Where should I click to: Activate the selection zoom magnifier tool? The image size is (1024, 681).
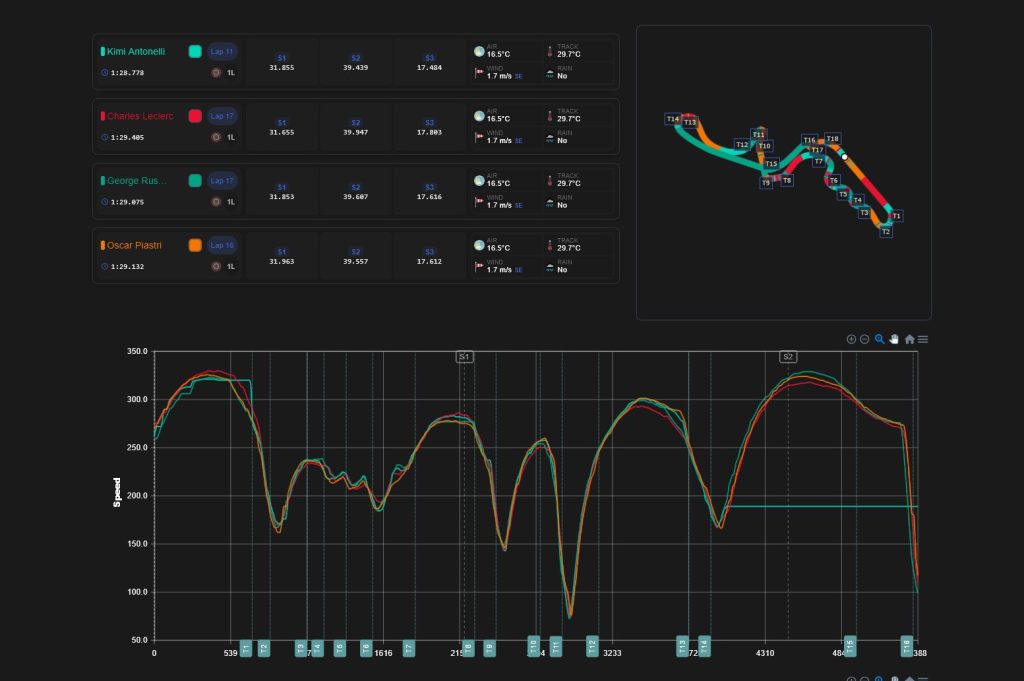(880, 339)
